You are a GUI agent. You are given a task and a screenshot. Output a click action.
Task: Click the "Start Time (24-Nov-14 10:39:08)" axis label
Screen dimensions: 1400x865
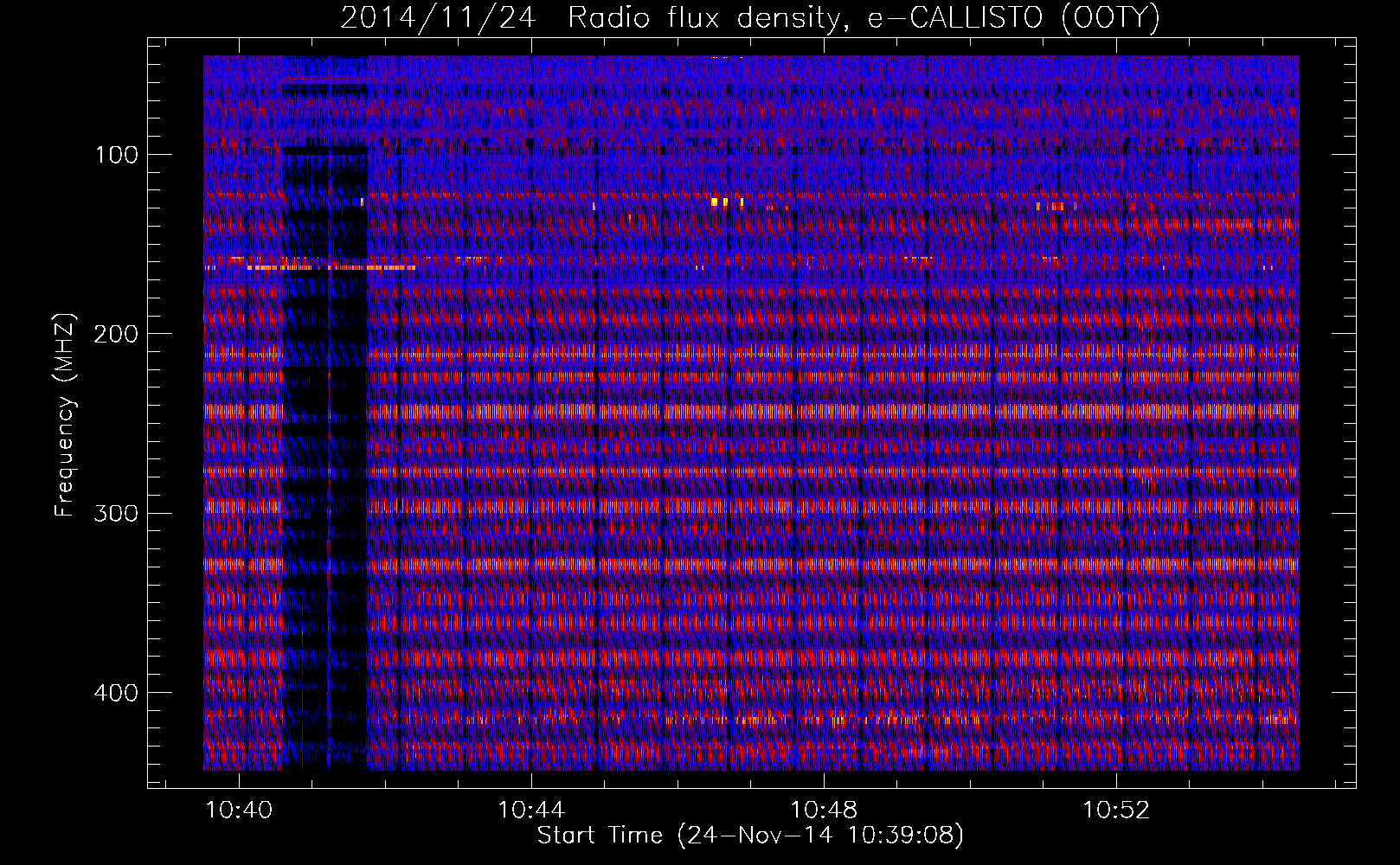click(750, 836)
